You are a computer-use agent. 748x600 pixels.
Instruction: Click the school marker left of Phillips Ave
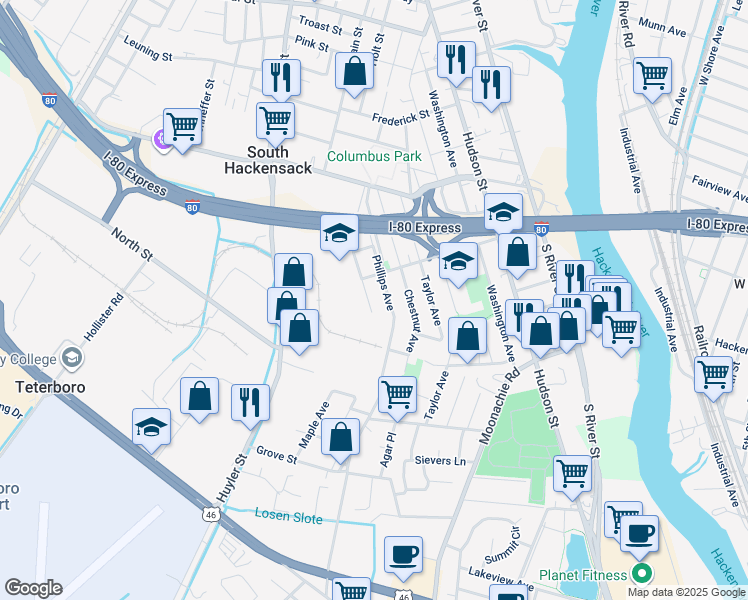coord(339,233)
